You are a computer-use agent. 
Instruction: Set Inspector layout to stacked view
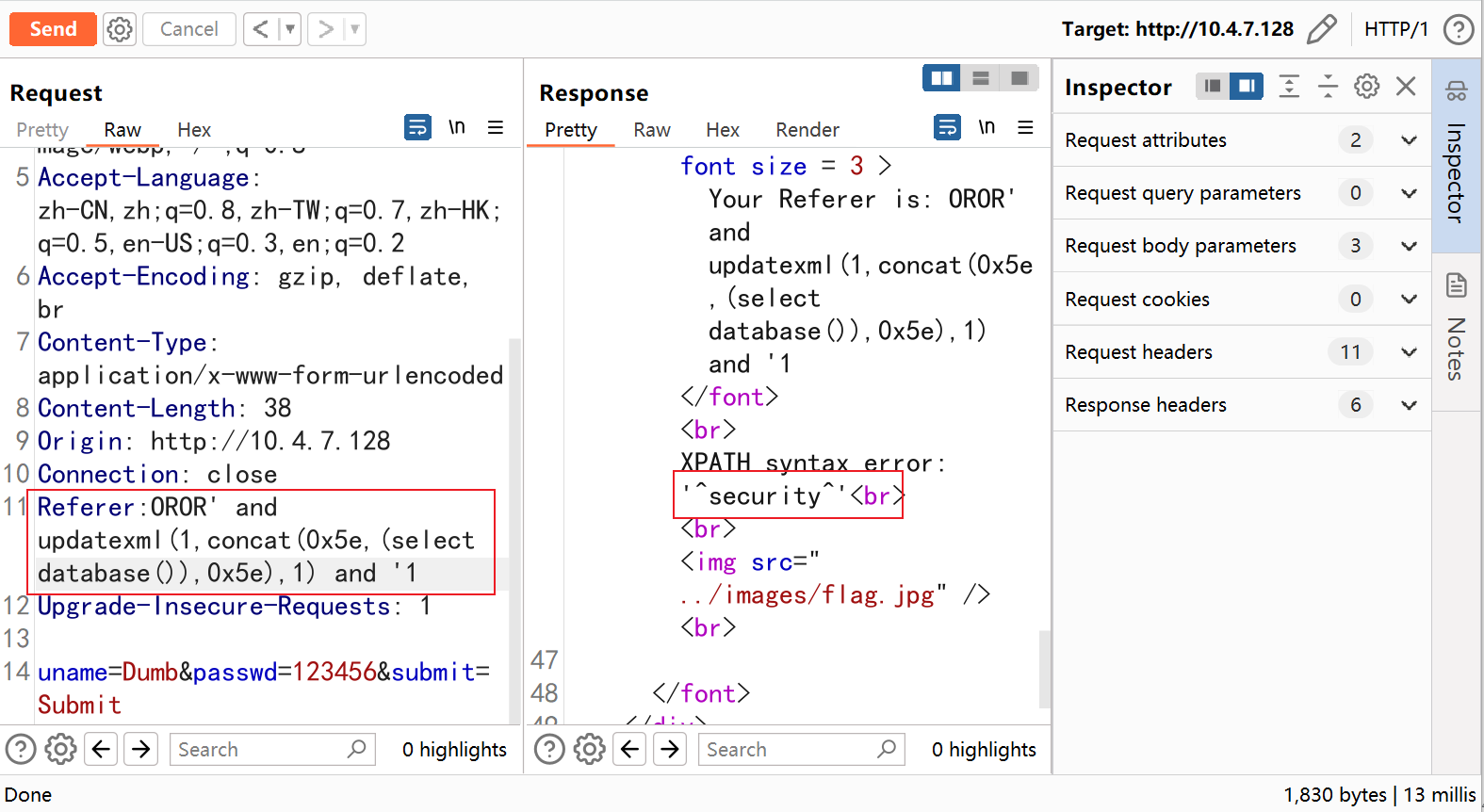pos(1213,87)
